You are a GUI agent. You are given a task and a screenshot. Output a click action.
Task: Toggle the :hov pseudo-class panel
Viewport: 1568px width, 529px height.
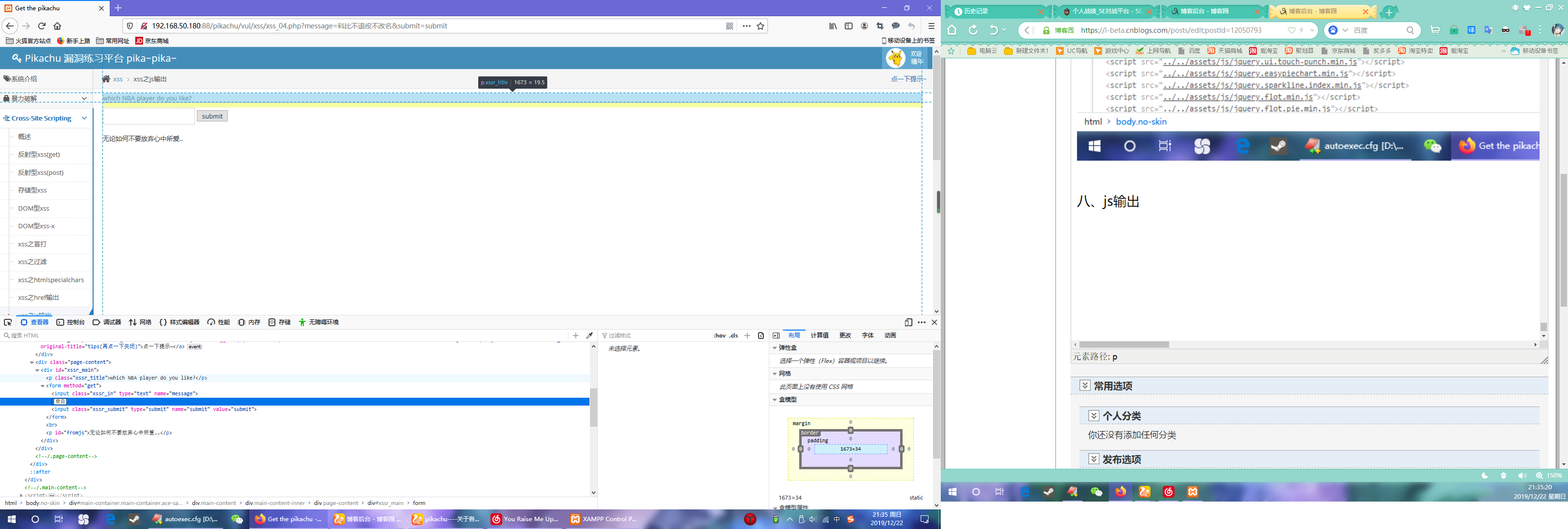719,336
